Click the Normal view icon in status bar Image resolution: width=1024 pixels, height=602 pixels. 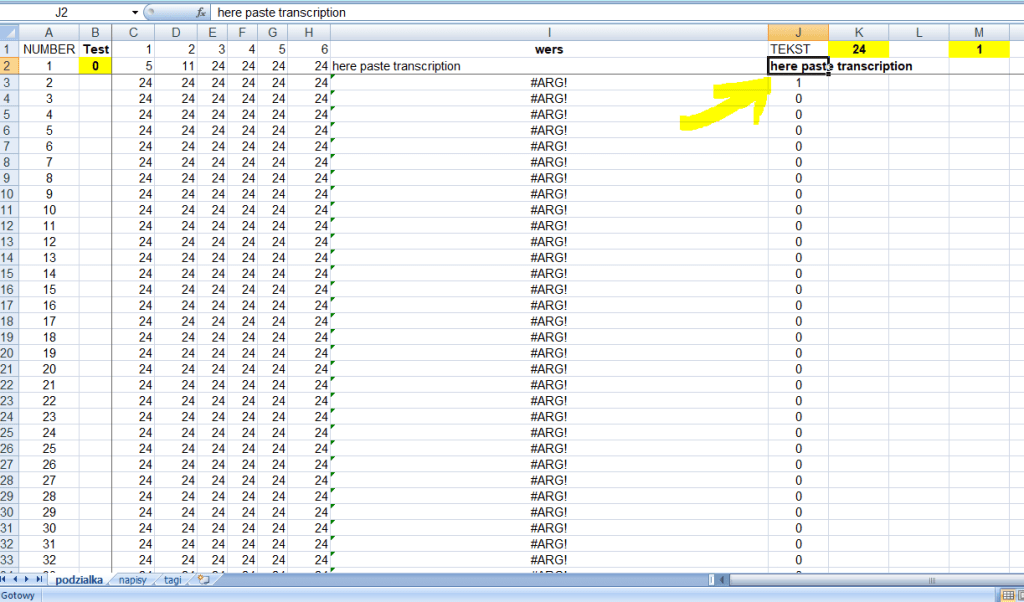click(x=1010, y=595)
